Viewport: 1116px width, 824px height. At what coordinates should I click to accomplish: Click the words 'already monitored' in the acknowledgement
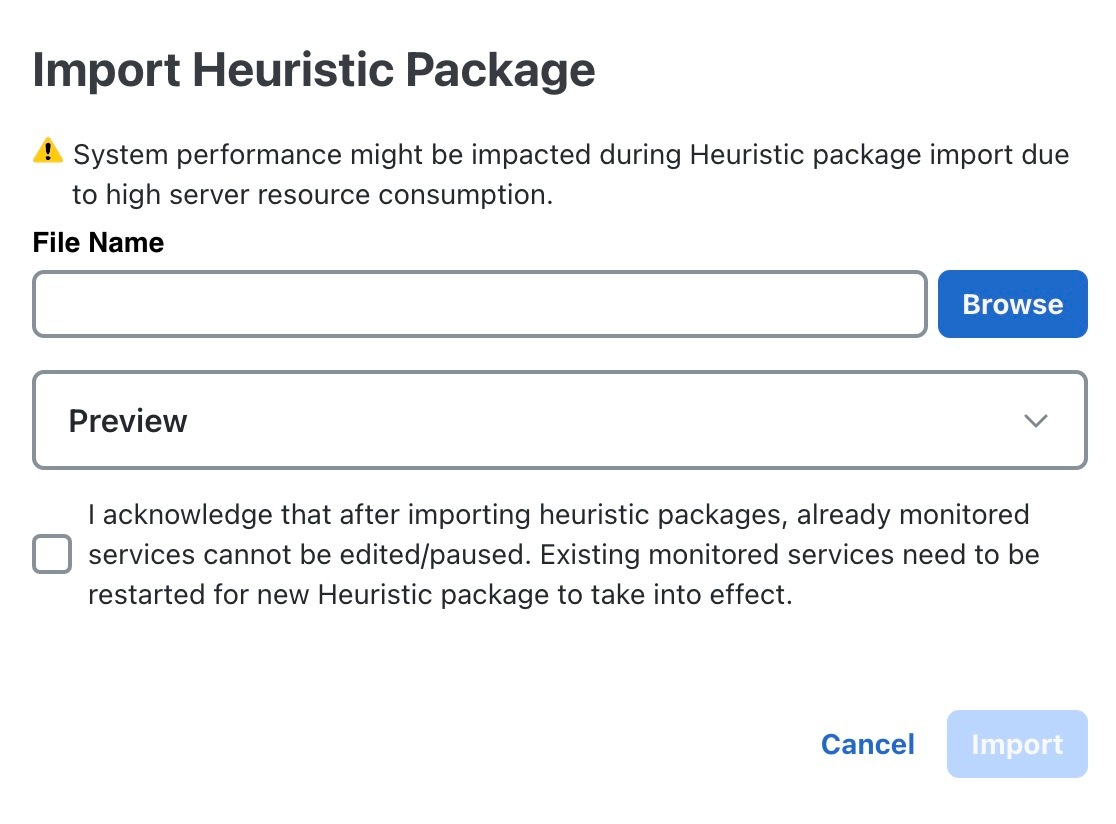913,514
